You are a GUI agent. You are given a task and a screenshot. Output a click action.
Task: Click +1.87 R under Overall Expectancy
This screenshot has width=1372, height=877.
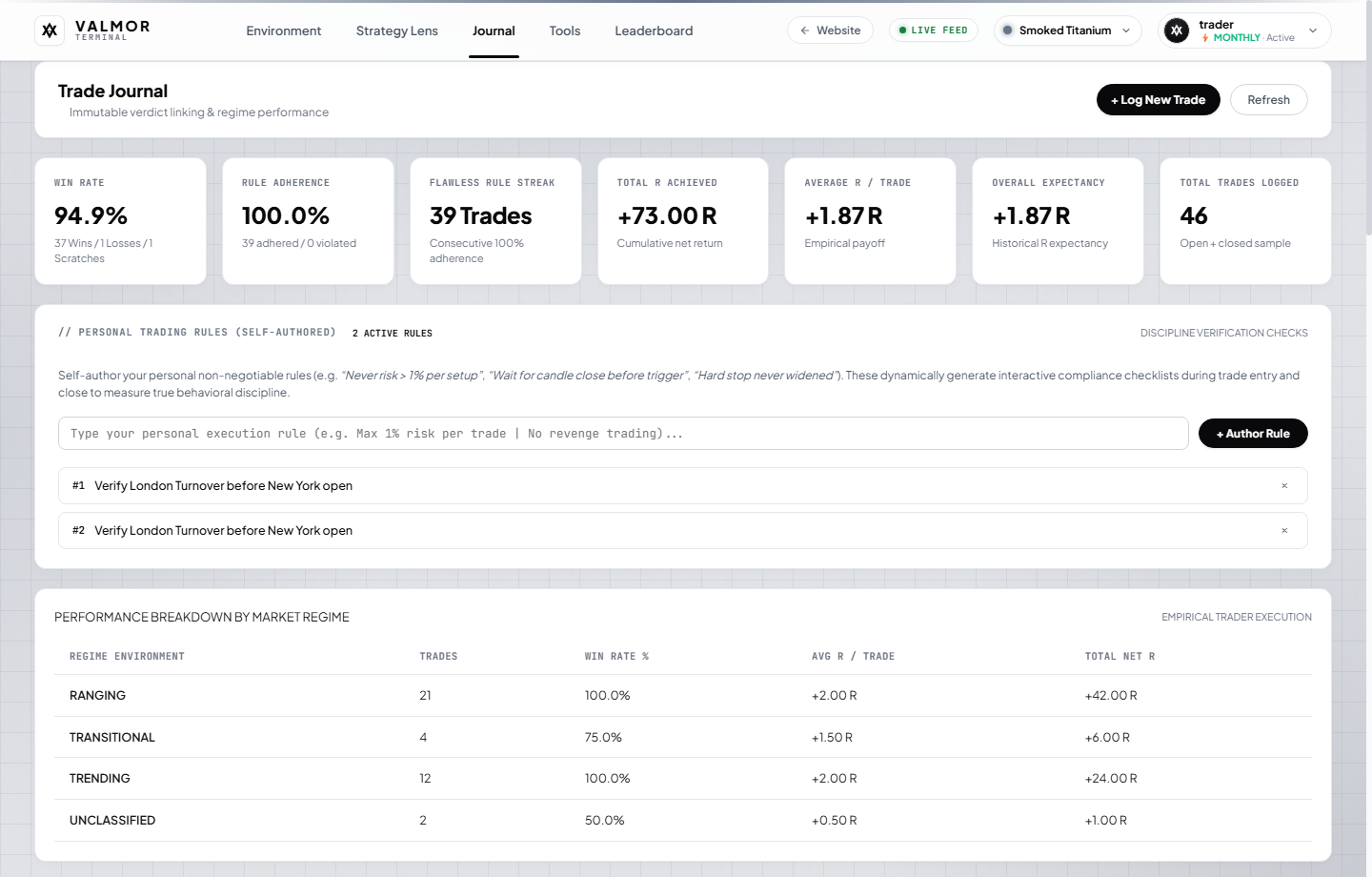(x=1032, y=216)
